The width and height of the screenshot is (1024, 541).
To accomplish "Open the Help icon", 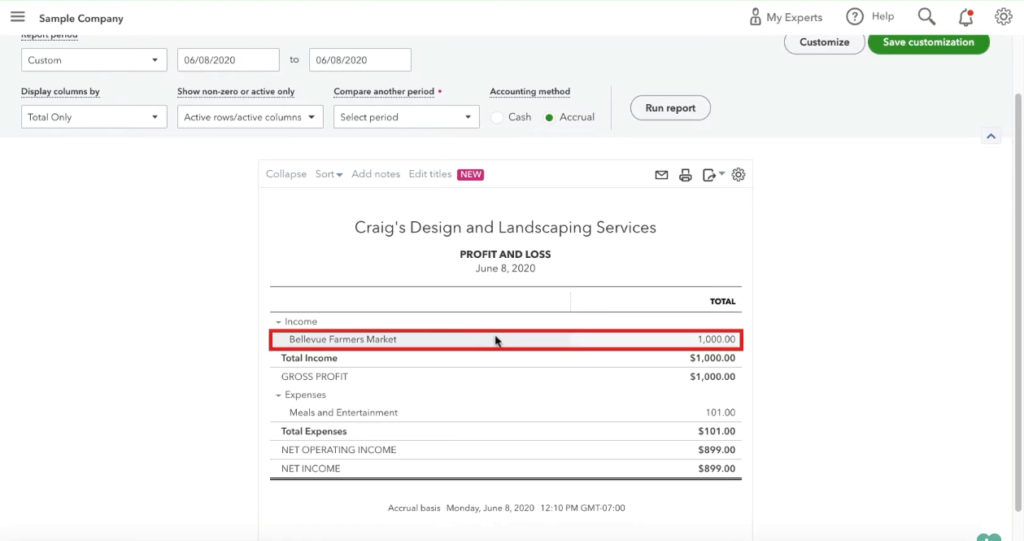I will [854, 17].
